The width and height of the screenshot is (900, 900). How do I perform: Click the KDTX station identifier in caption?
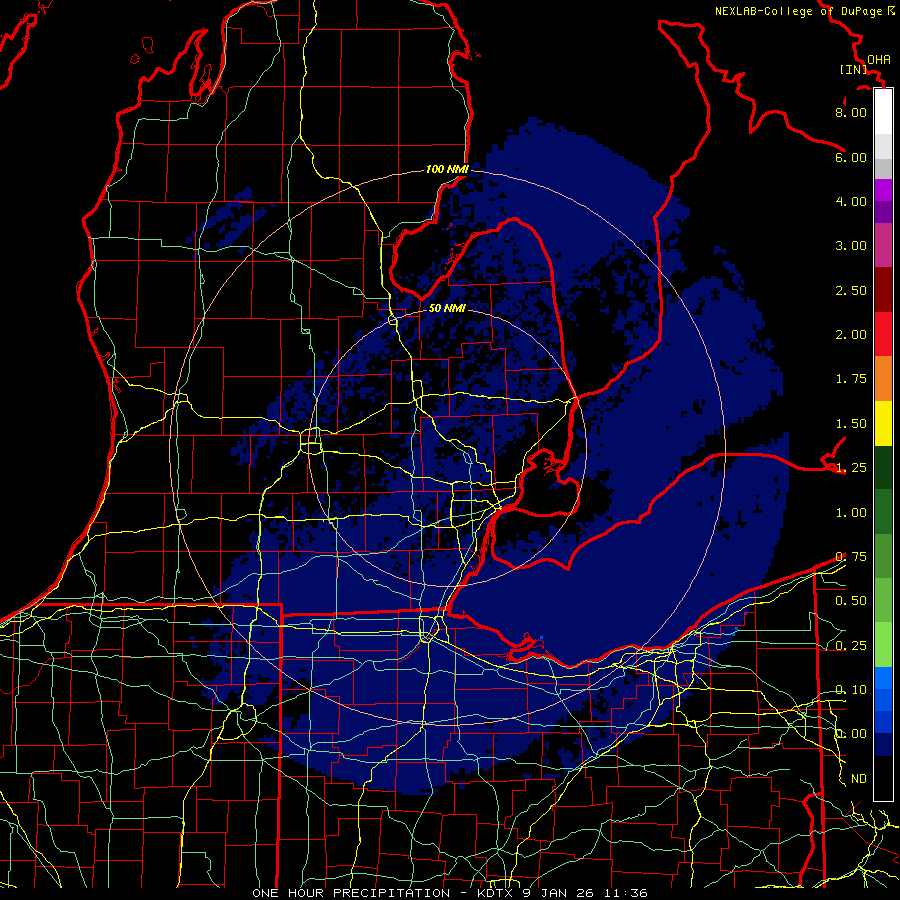(x=496, y=893)
